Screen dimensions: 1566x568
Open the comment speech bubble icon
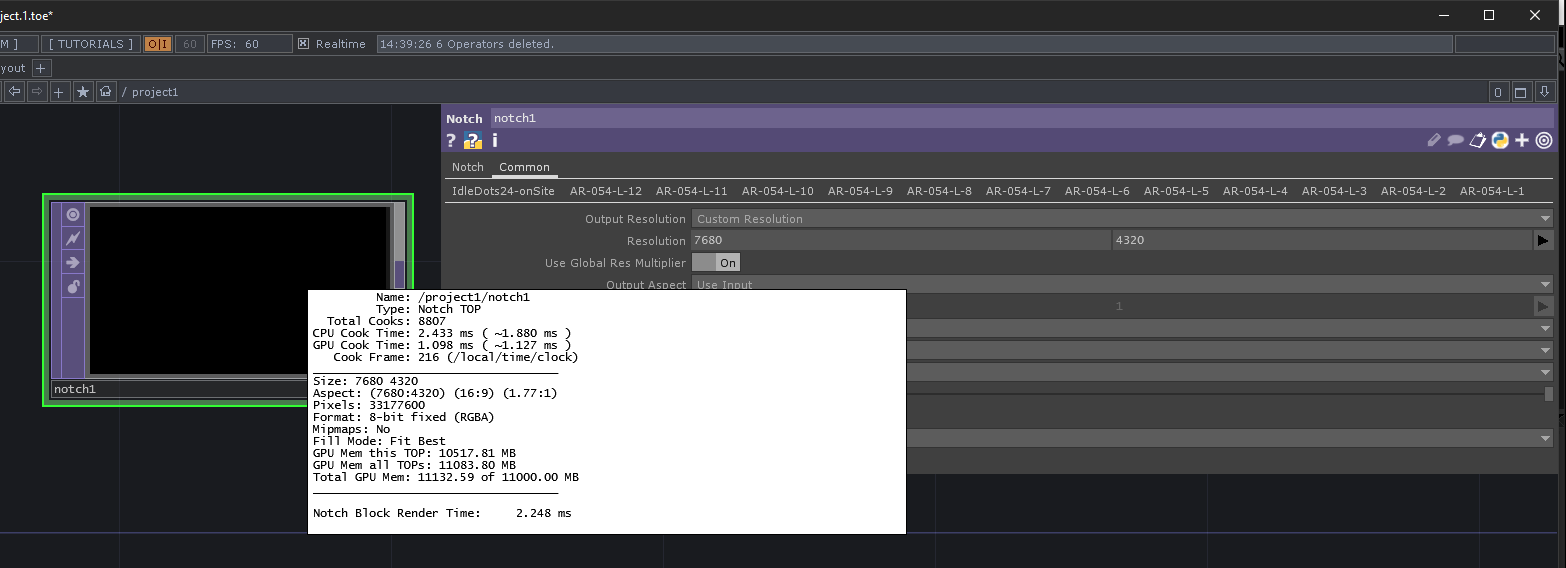pyautogui.click(x=1456, y=141)
